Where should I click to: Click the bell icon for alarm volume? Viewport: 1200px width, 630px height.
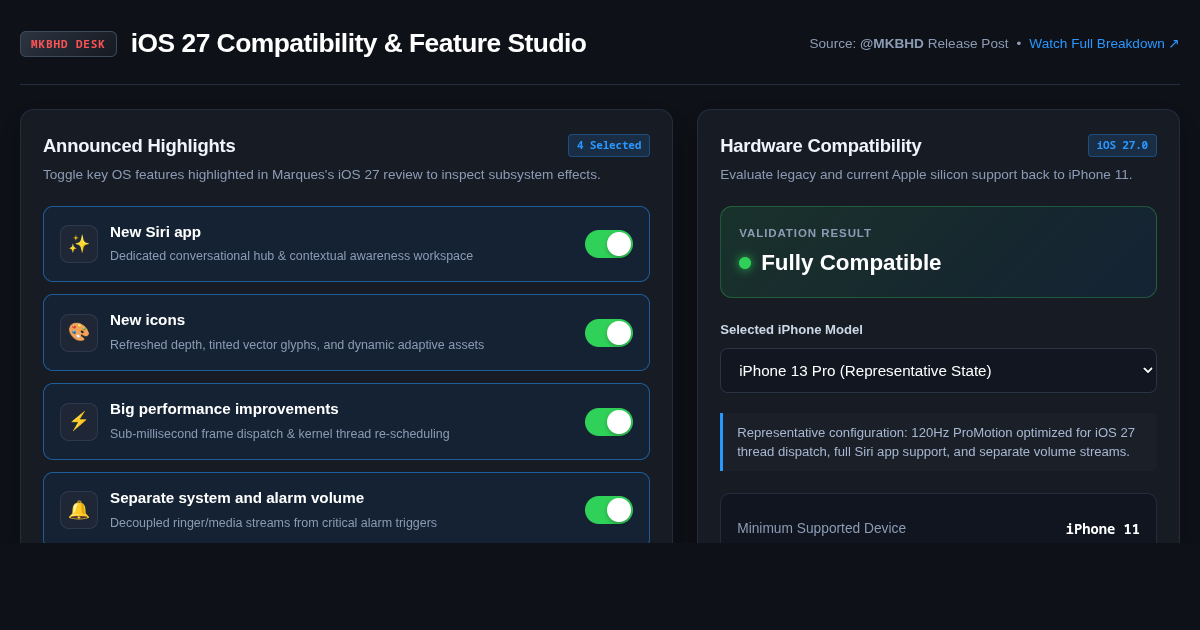point(79,510)
